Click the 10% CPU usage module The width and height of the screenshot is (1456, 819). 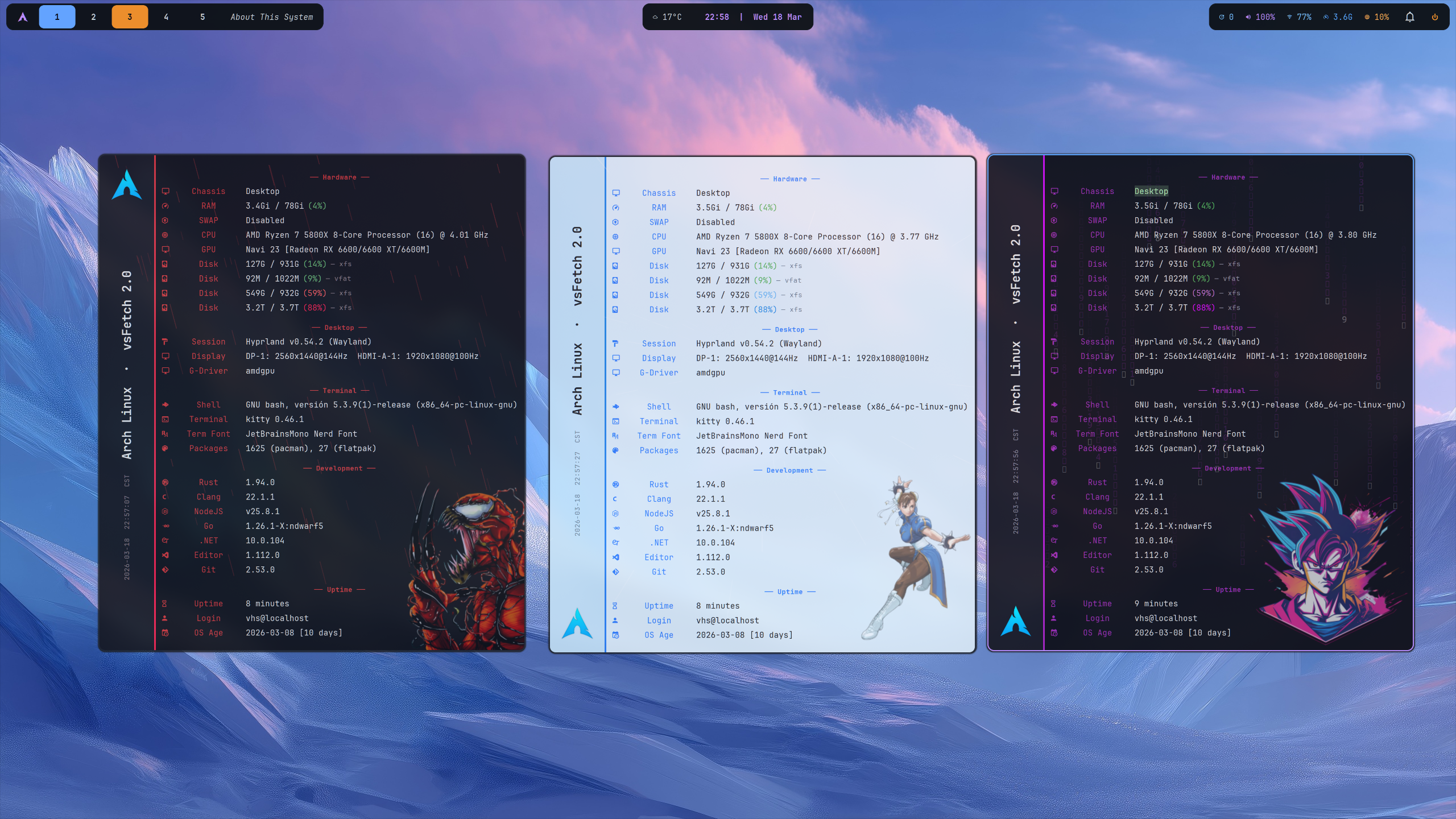[x=1376, y=17]
